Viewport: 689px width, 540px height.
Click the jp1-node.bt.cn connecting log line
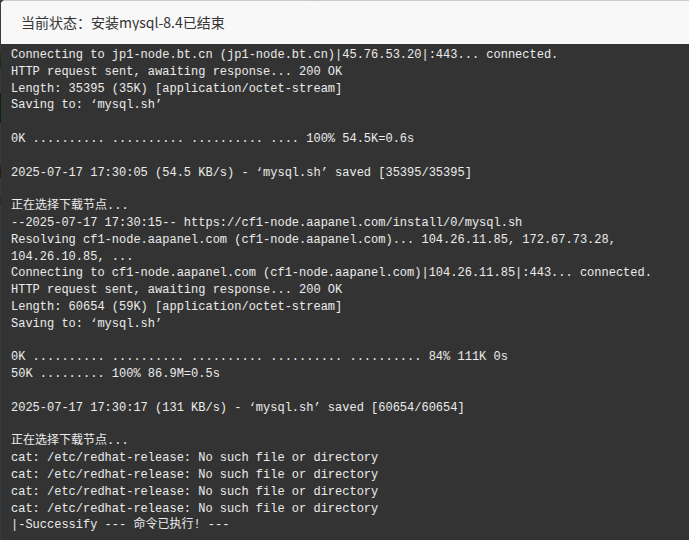tap(284, 54)
